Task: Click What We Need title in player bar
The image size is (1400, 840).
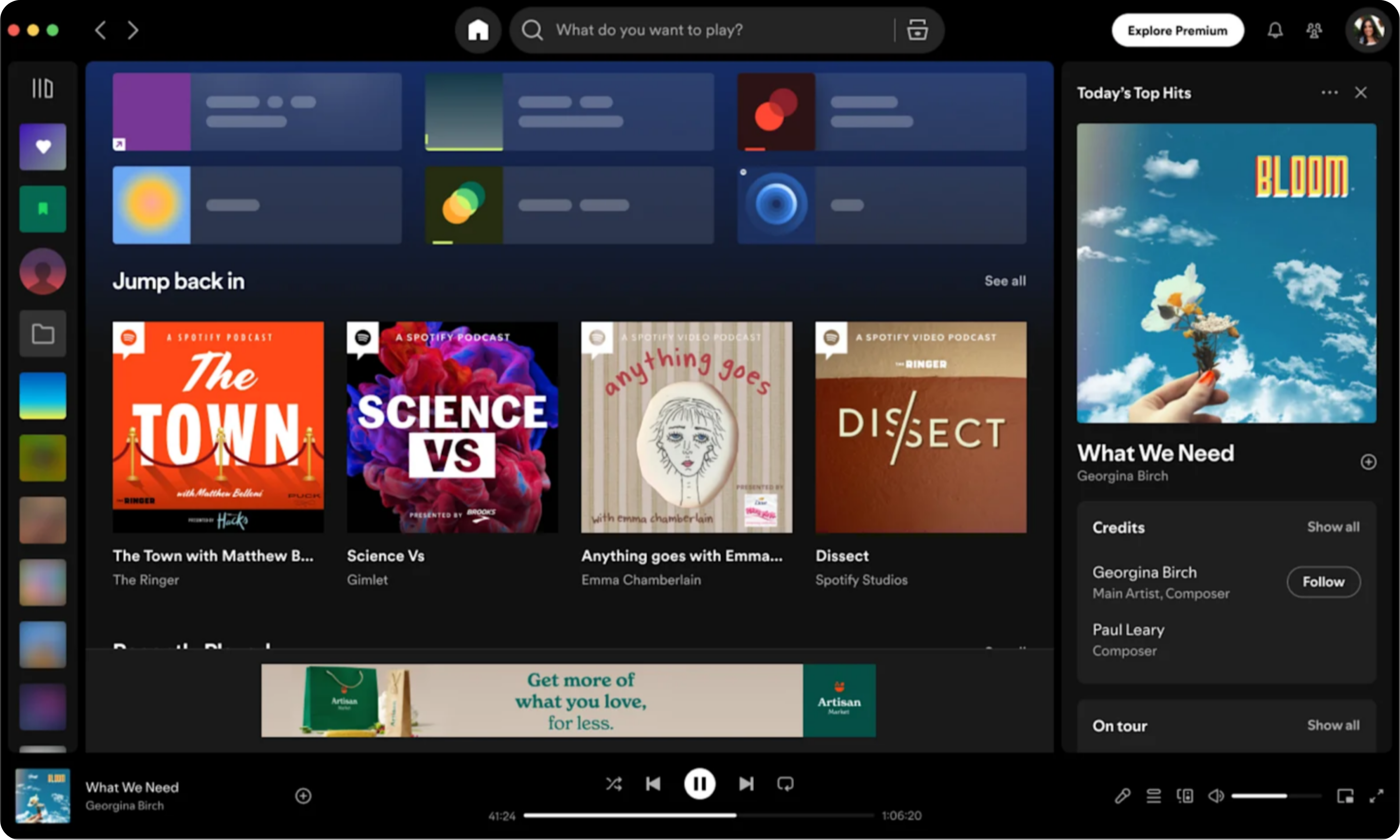Action: (132, 788)
